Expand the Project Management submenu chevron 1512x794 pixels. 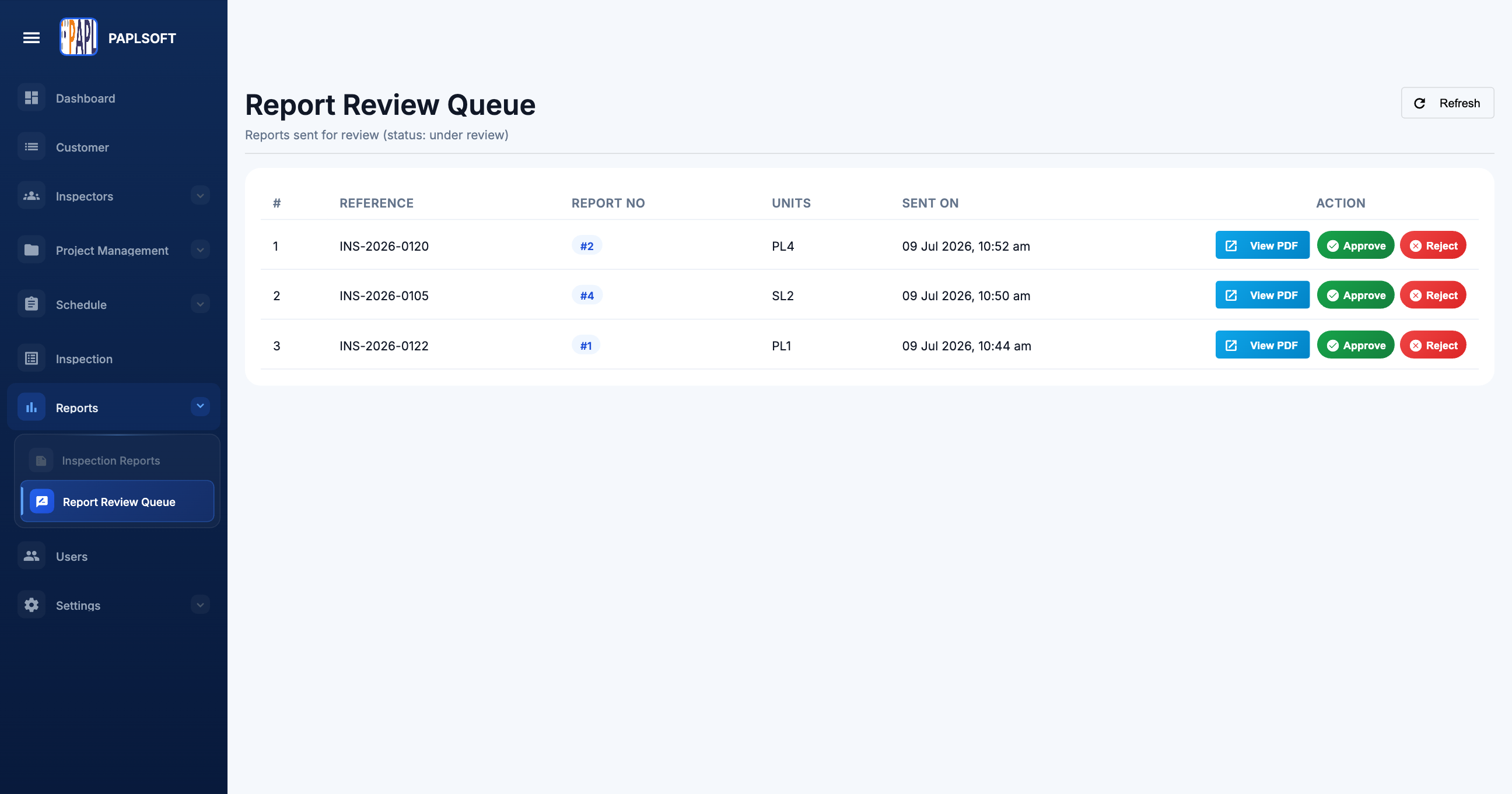coord(200,251)
